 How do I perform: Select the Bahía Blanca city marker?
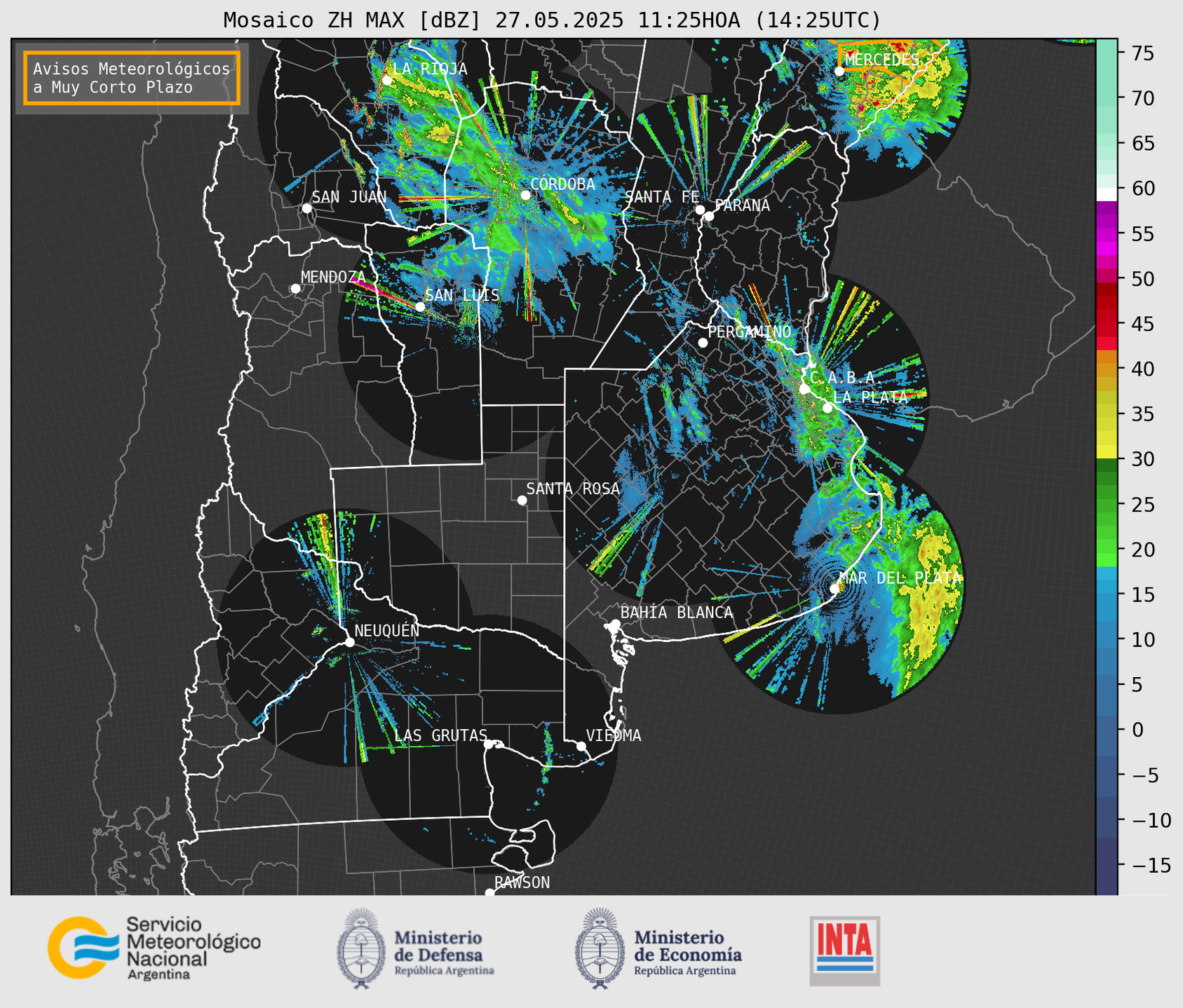[x=615, y=624]
